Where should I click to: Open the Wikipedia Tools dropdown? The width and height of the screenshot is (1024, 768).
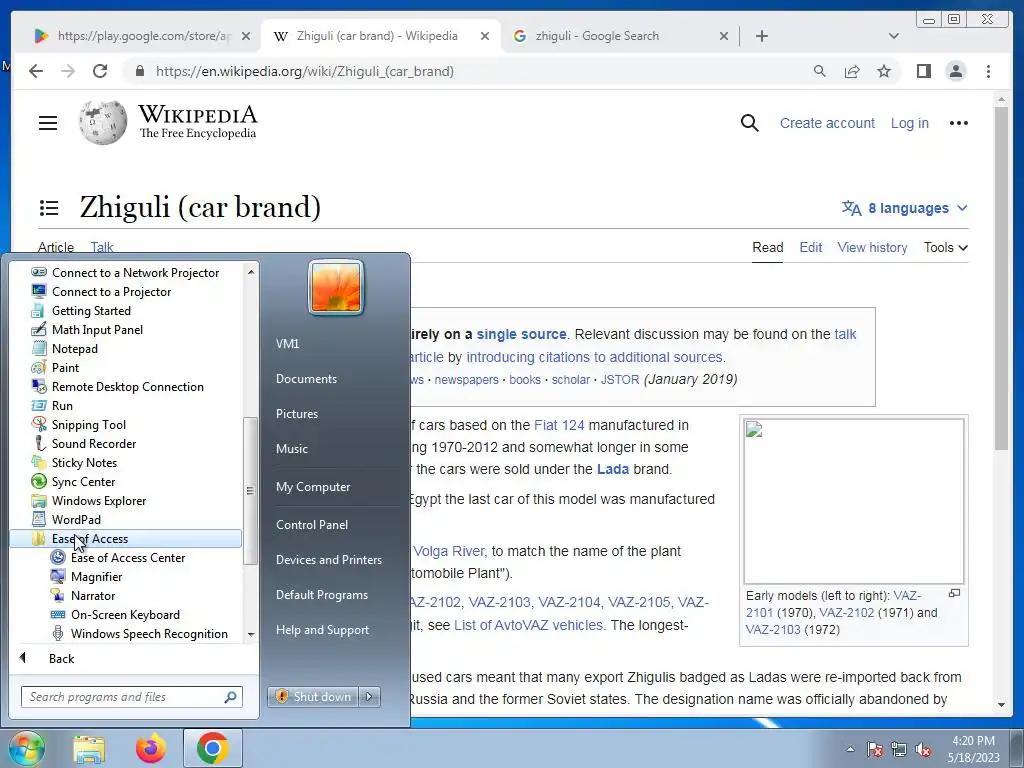click(x=946, y=248)
